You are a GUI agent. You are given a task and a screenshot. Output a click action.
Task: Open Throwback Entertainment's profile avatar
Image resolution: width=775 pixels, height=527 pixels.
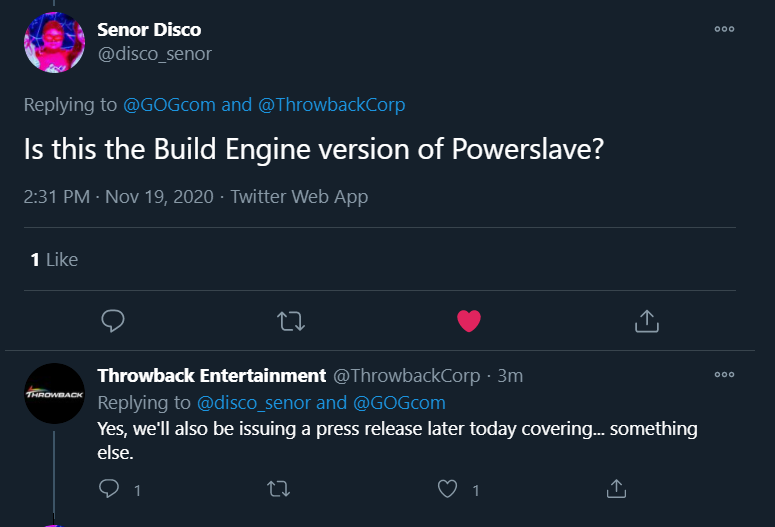[54, 394]
